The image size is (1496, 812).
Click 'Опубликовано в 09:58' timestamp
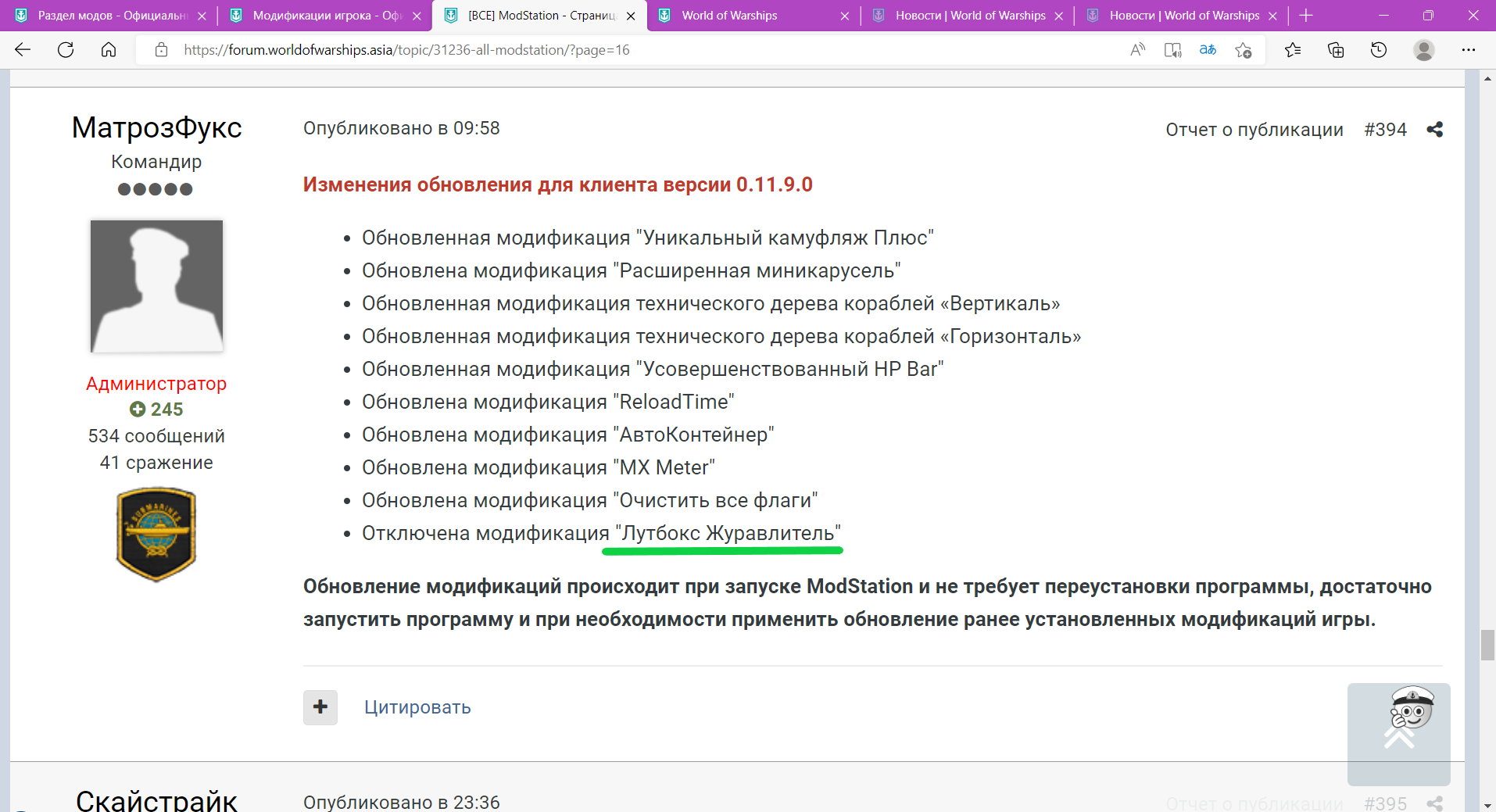tap(402, 128)
